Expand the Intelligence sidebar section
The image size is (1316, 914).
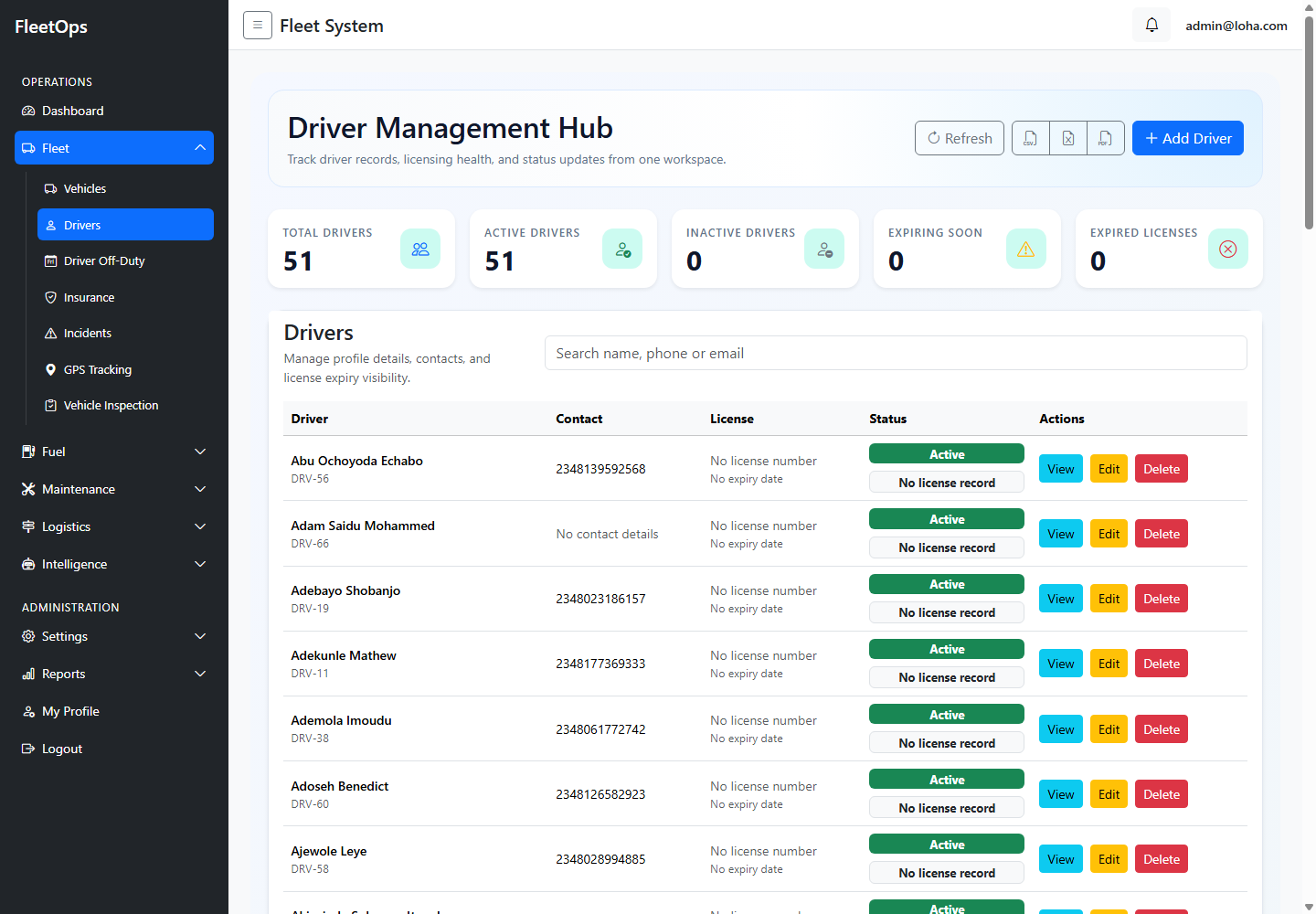coord(114,564)
